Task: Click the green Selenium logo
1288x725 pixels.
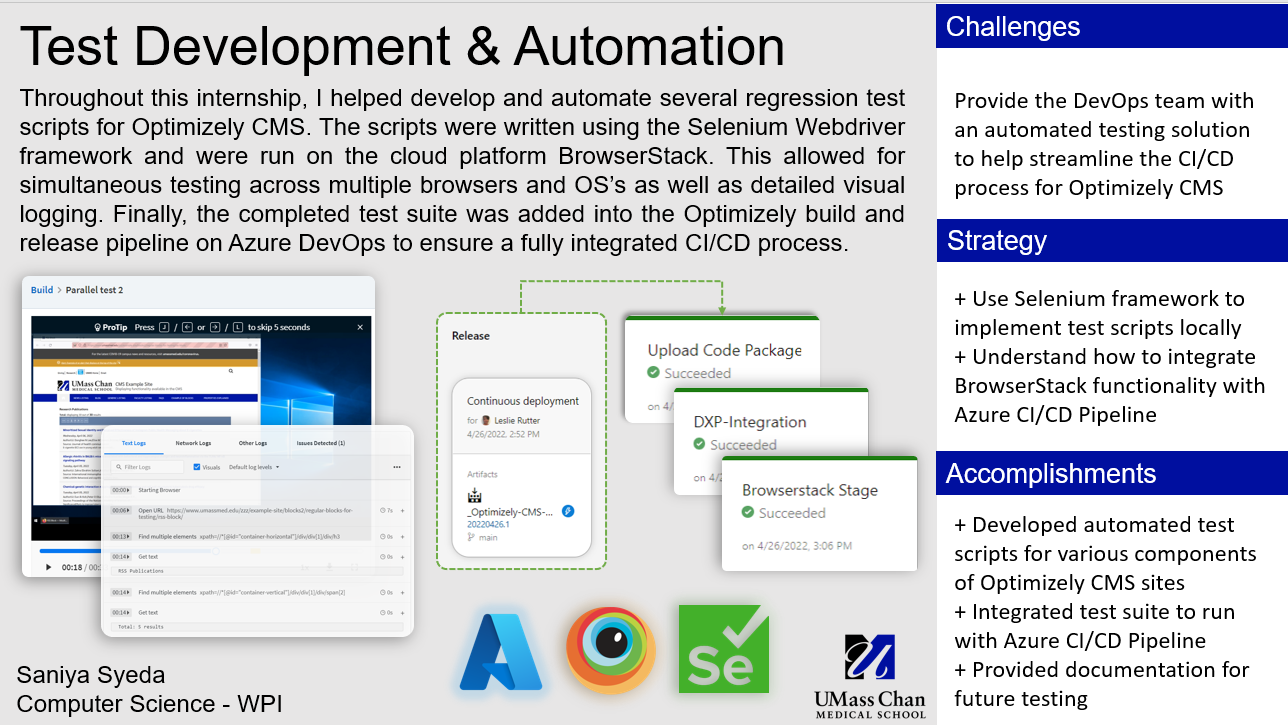Action: [722, 650]
